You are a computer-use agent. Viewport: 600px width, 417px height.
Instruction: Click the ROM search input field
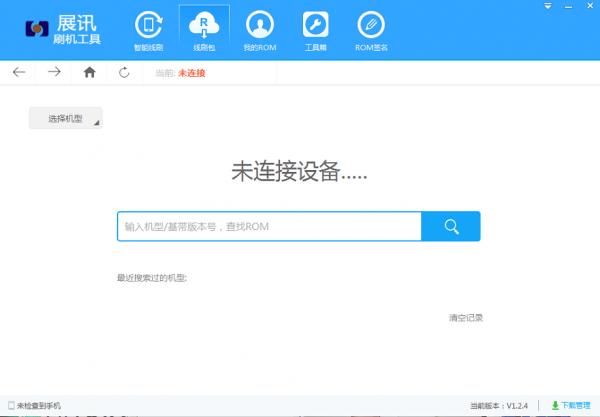[268, 226]
